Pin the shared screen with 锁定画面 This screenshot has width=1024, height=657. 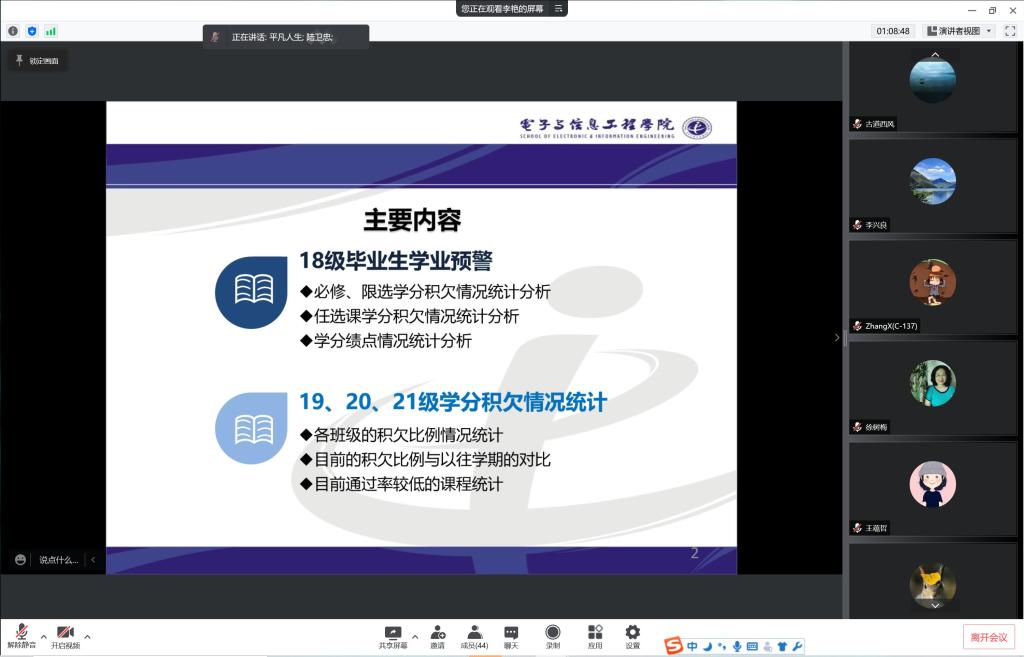36,61
